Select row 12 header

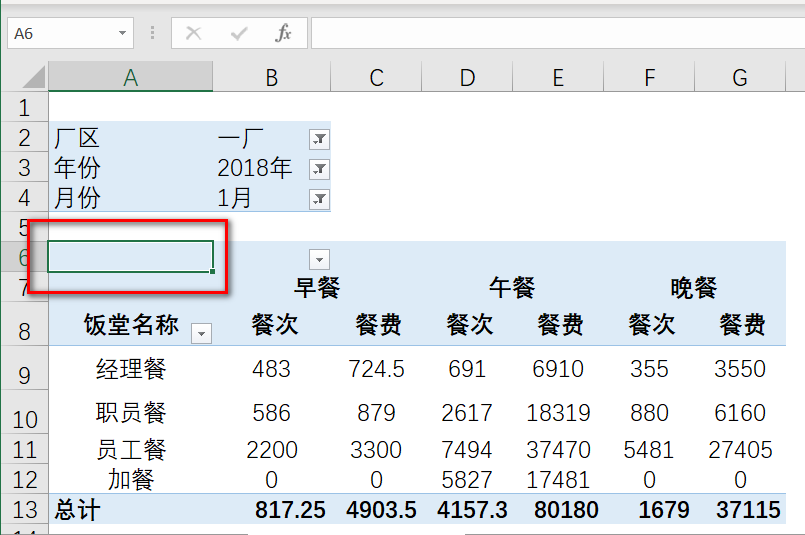click(24, 480)
